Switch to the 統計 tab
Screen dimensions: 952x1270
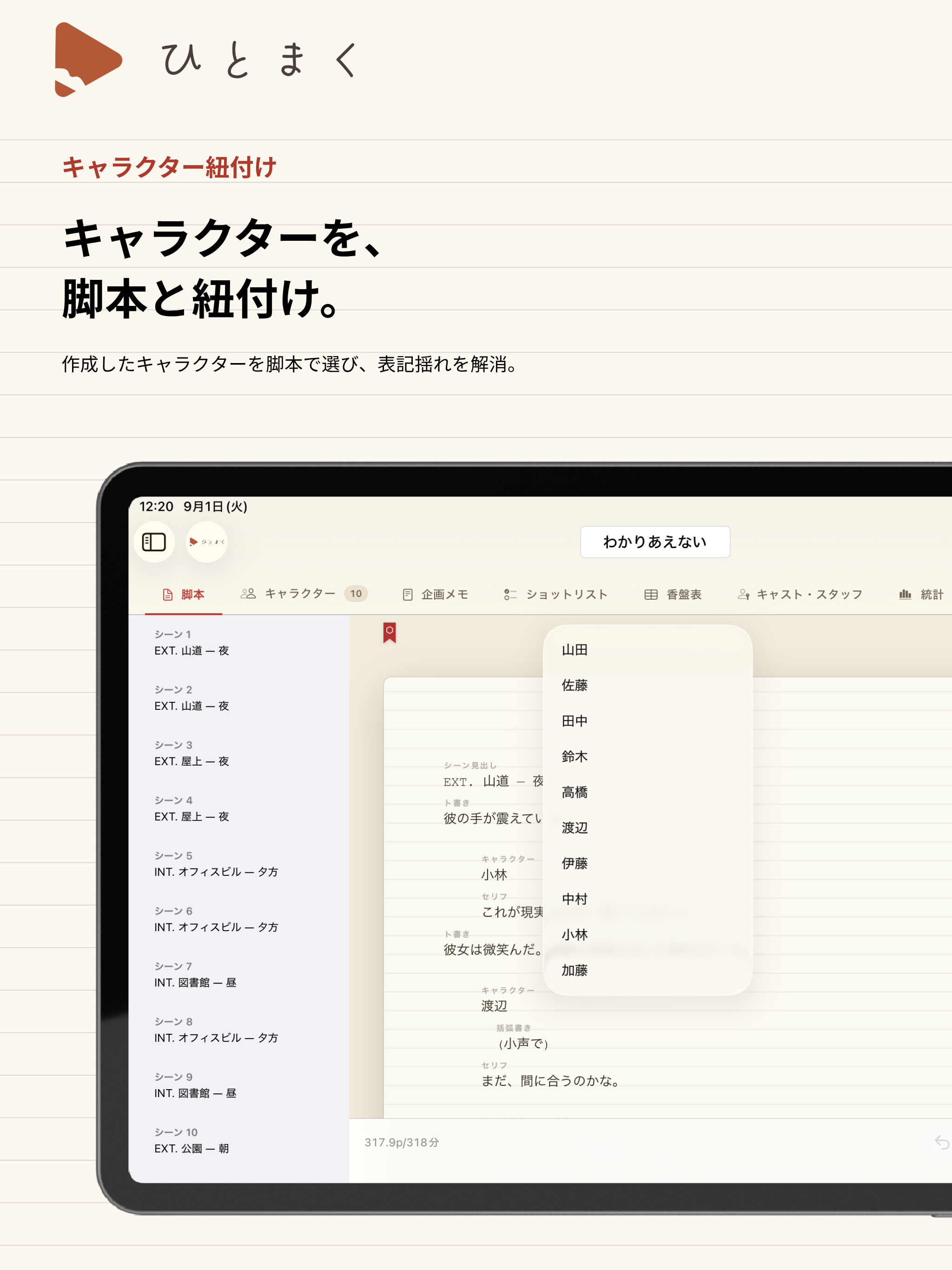coord(921,594)
